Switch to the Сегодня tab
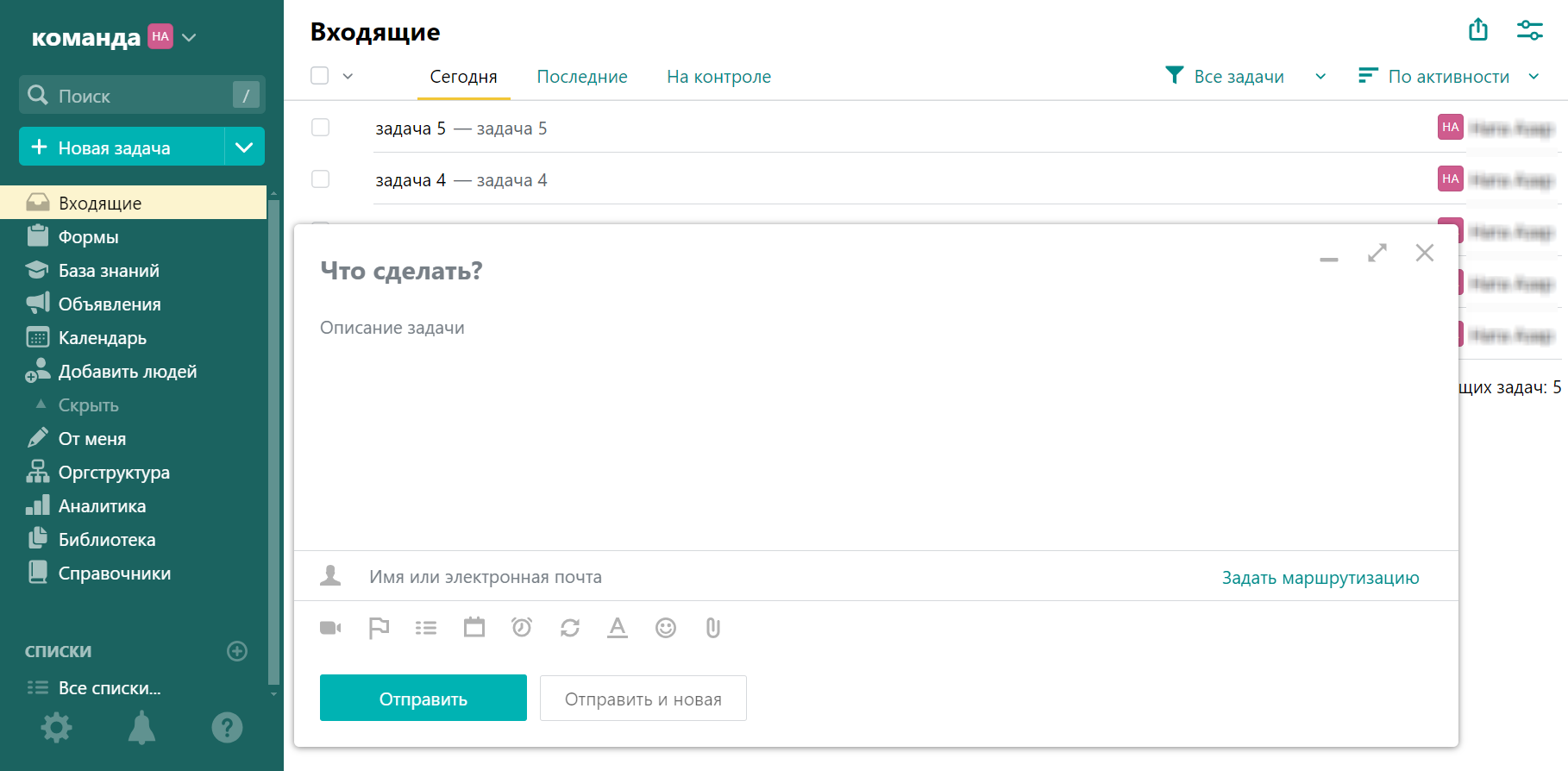Viewport: 1568px width, 771px height. tap(463, 77)
